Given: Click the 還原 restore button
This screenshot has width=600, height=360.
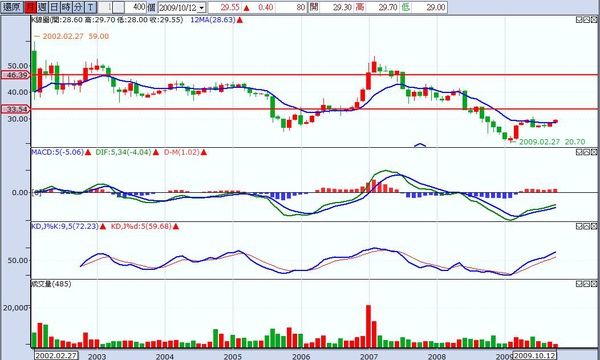Looking at the screenshot, I should coord(12,7).
